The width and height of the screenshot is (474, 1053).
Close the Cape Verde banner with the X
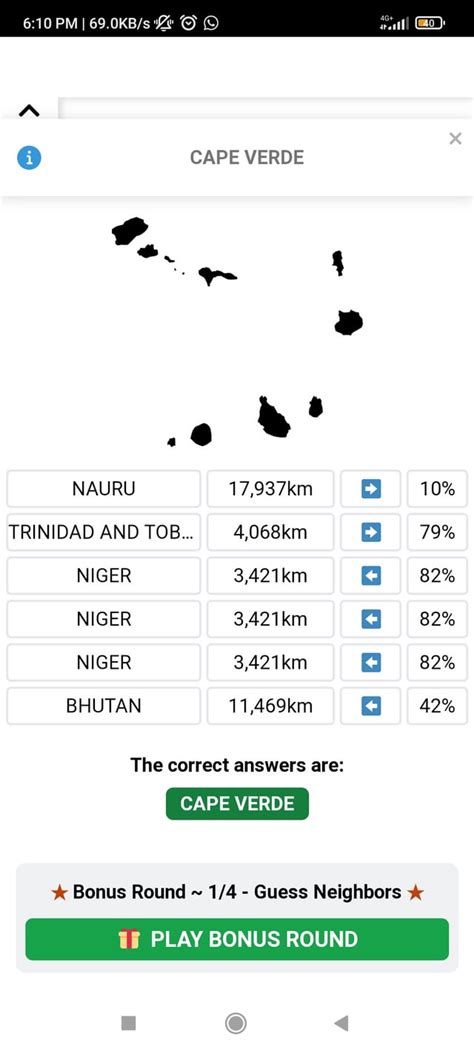click(455, 138)
